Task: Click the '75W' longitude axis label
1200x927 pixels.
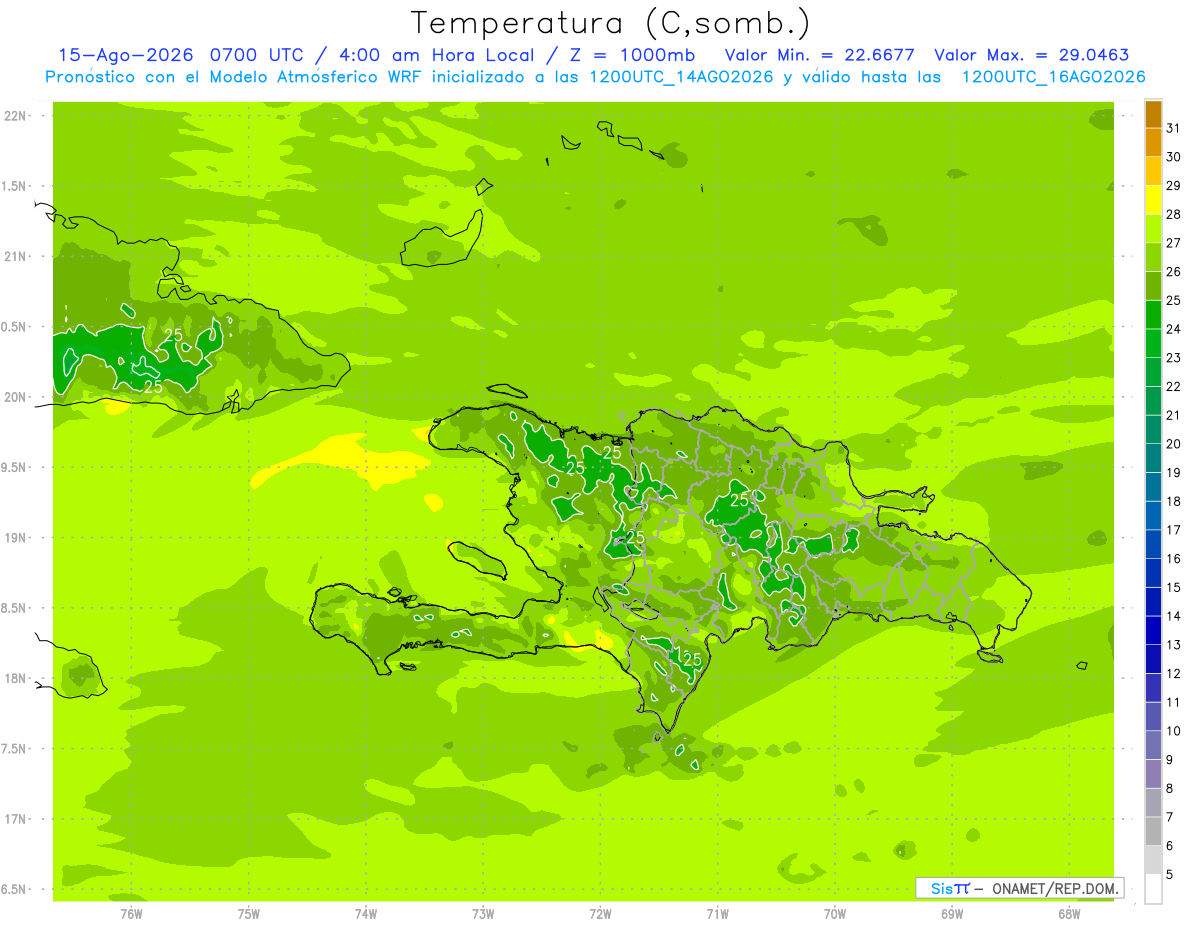Action: click(x=249, y=914)
